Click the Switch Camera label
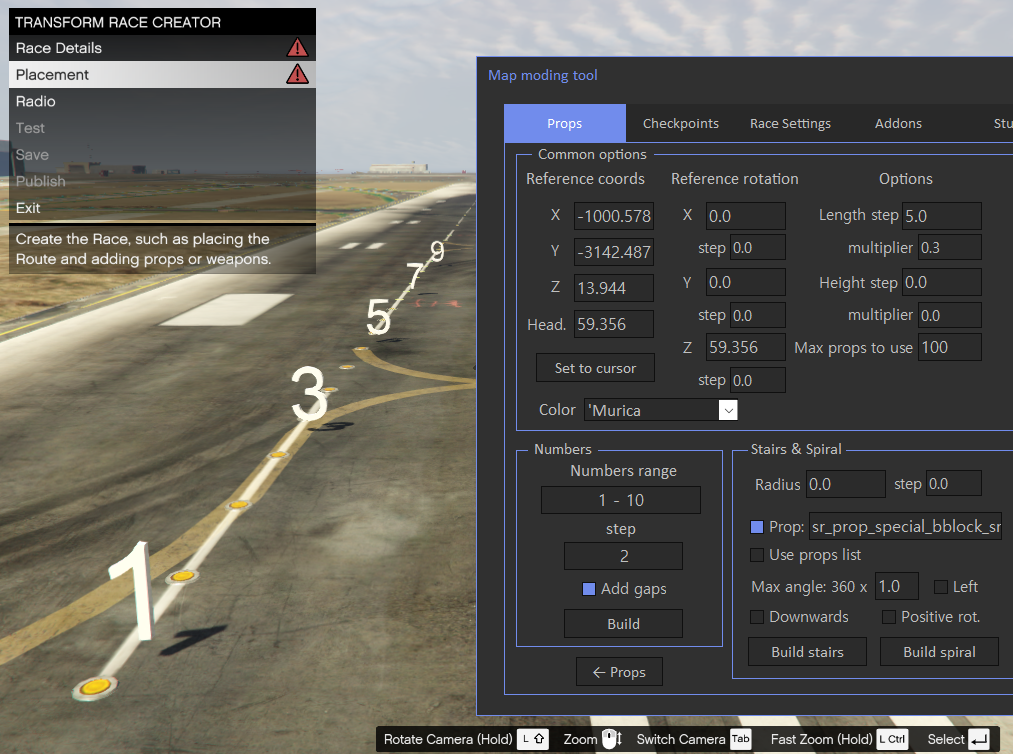The height and width of the screenshot is (754, 1013). tap(681, 739)
